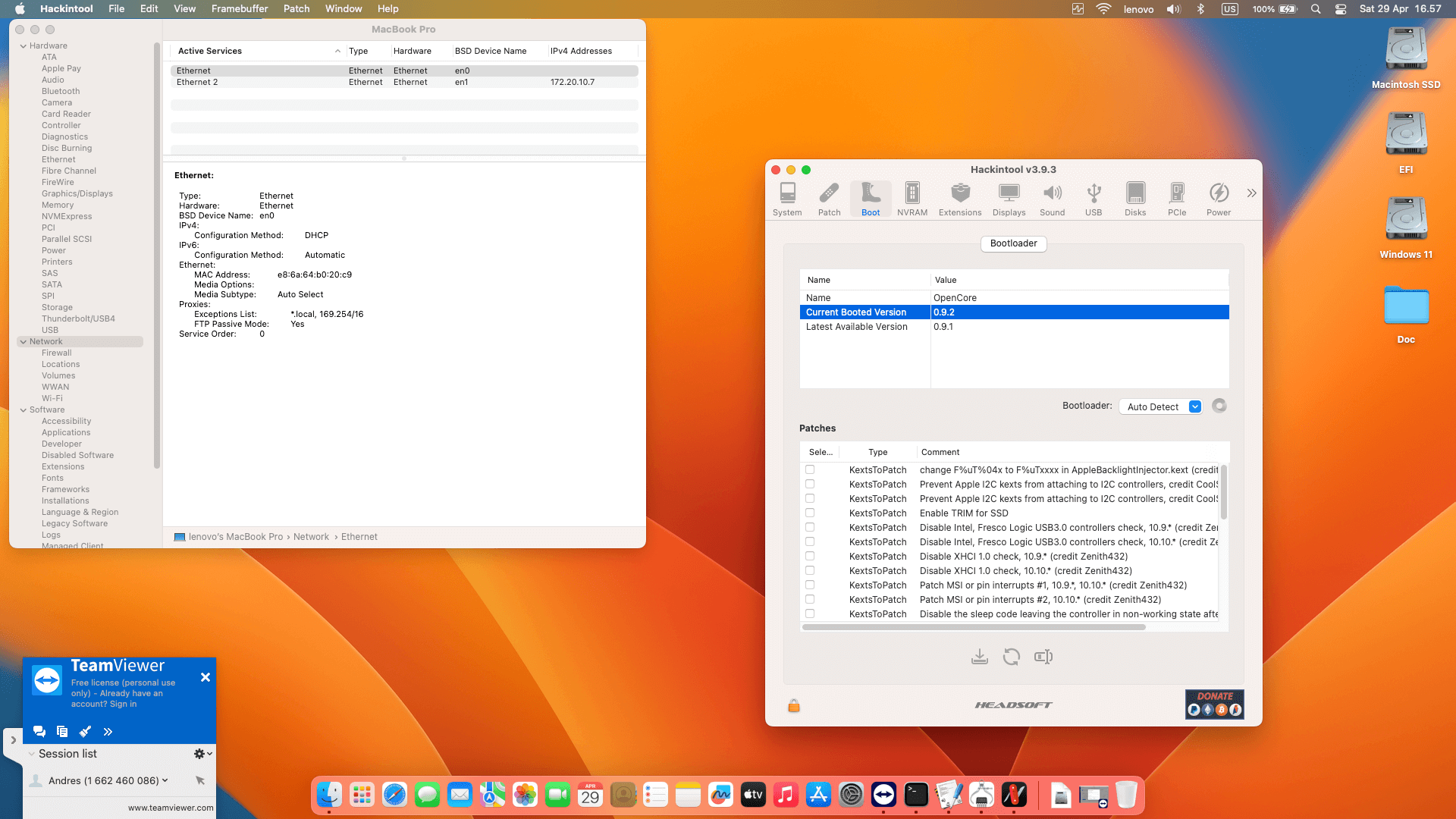
Task: Check Disable XHCI 1.0 check 10.10 patch
Action: tap(810, 571)
